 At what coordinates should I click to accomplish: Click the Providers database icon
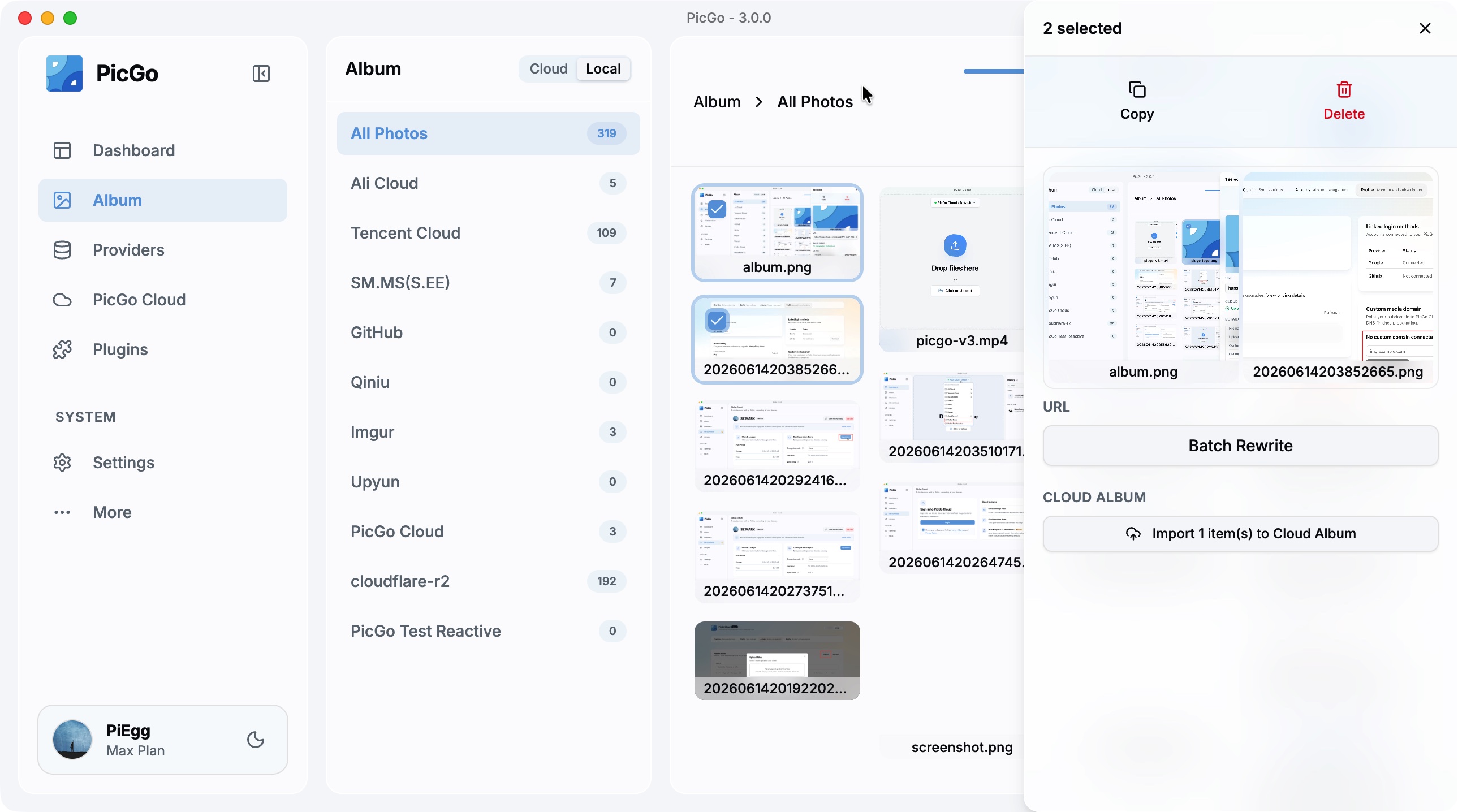62,250
